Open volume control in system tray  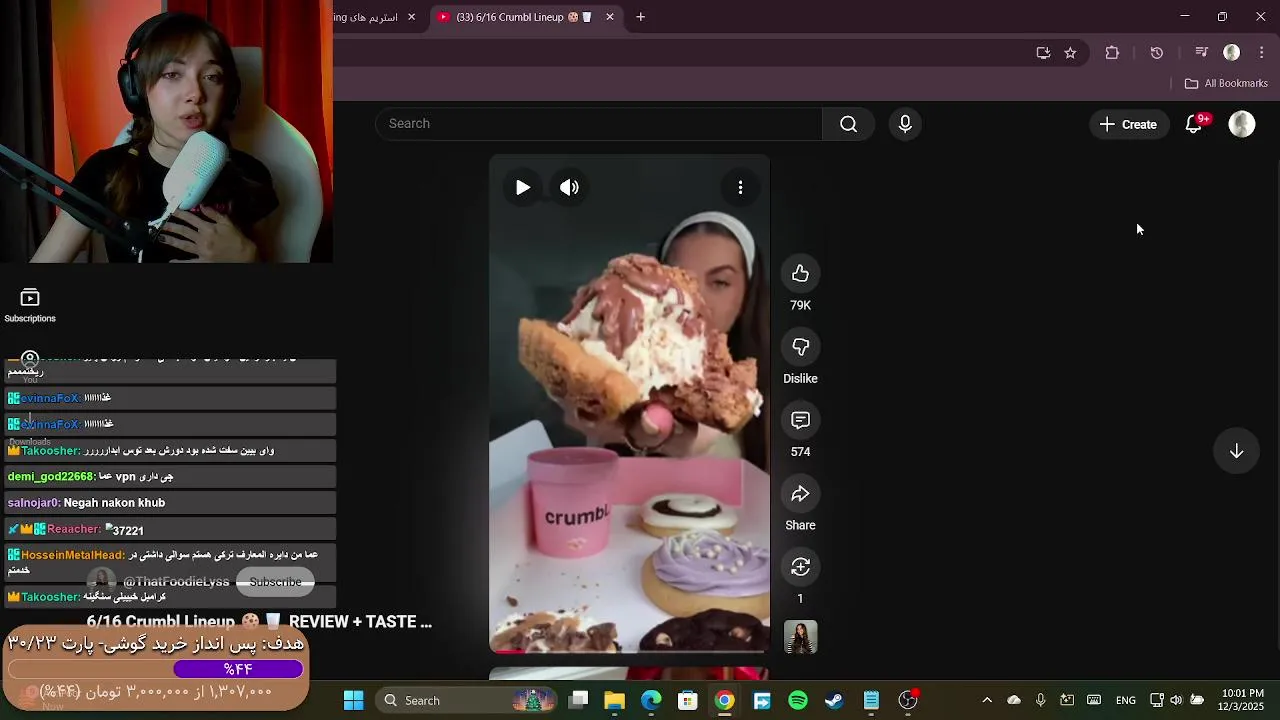pos(1176,700)
